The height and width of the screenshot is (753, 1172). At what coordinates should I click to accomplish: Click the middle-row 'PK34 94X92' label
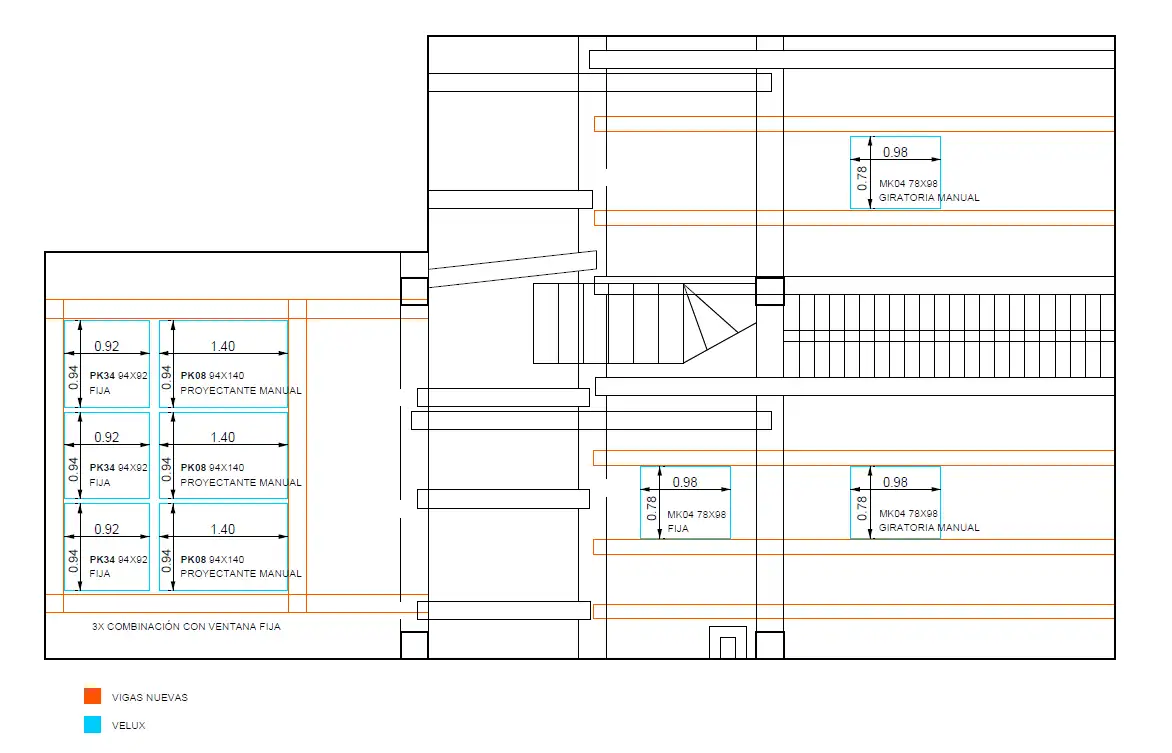118,467
